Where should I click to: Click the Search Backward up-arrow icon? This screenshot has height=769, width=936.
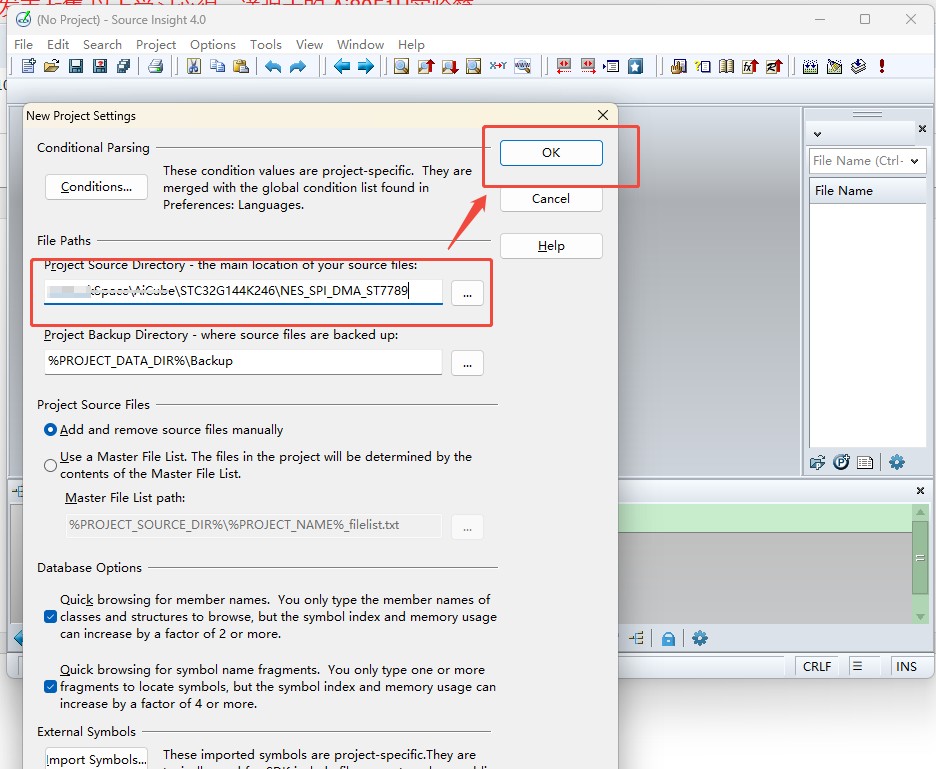(426, 66)
